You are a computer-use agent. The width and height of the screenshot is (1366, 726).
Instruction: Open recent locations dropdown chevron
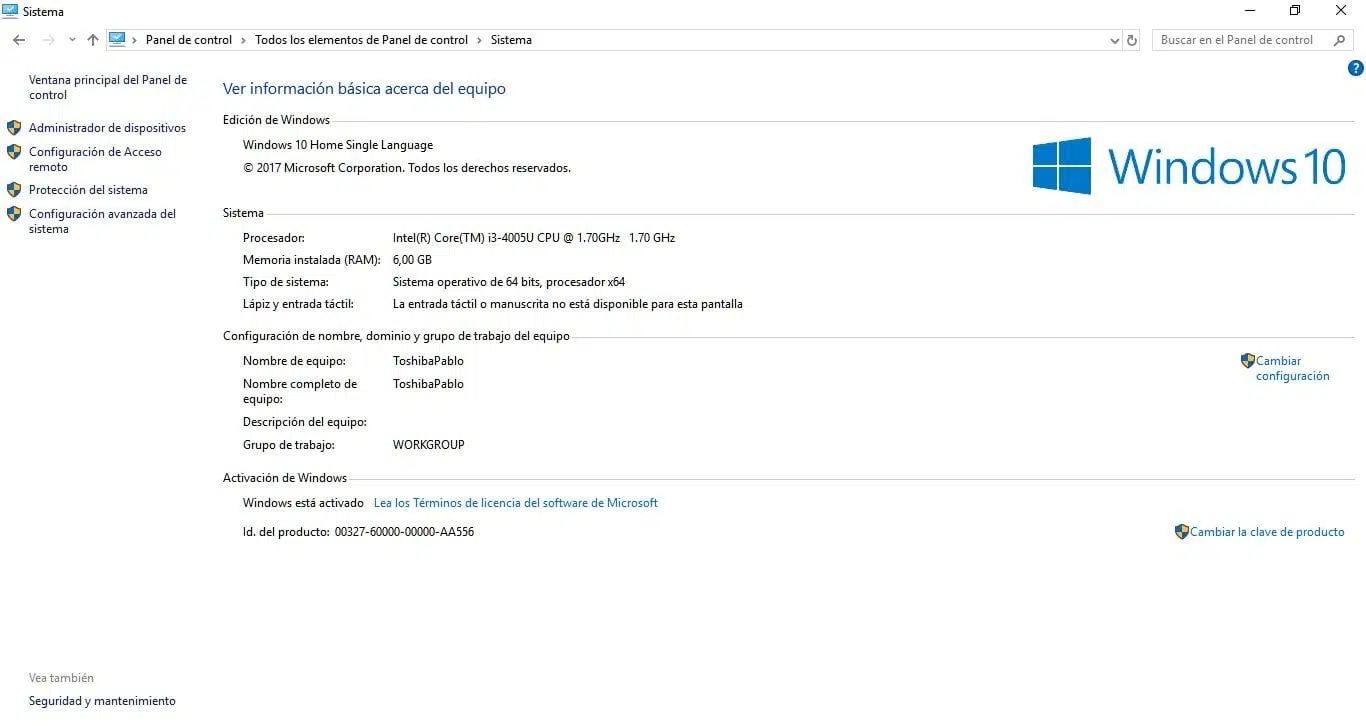pos(72,40)
